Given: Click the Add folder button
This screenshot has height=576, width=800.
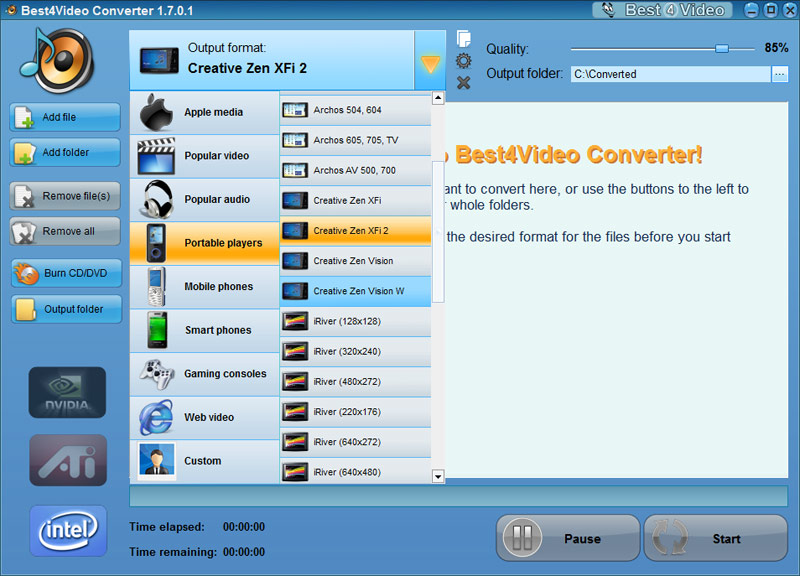Looking at the screenshot, I should 65,152.
